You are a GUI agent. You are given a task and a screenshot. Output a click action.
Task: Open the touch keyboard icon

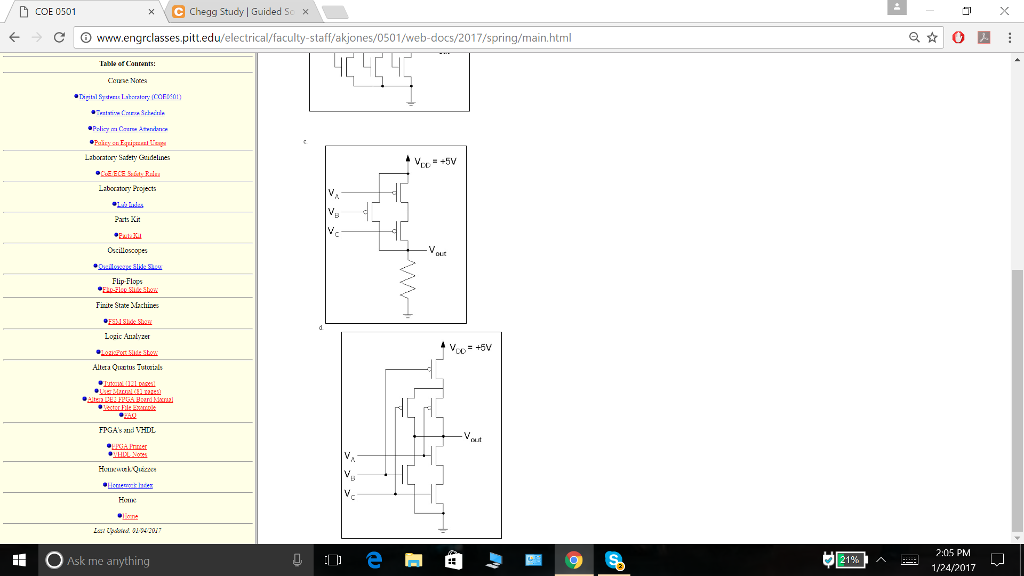pyautogui.click(x=910, y=560)
